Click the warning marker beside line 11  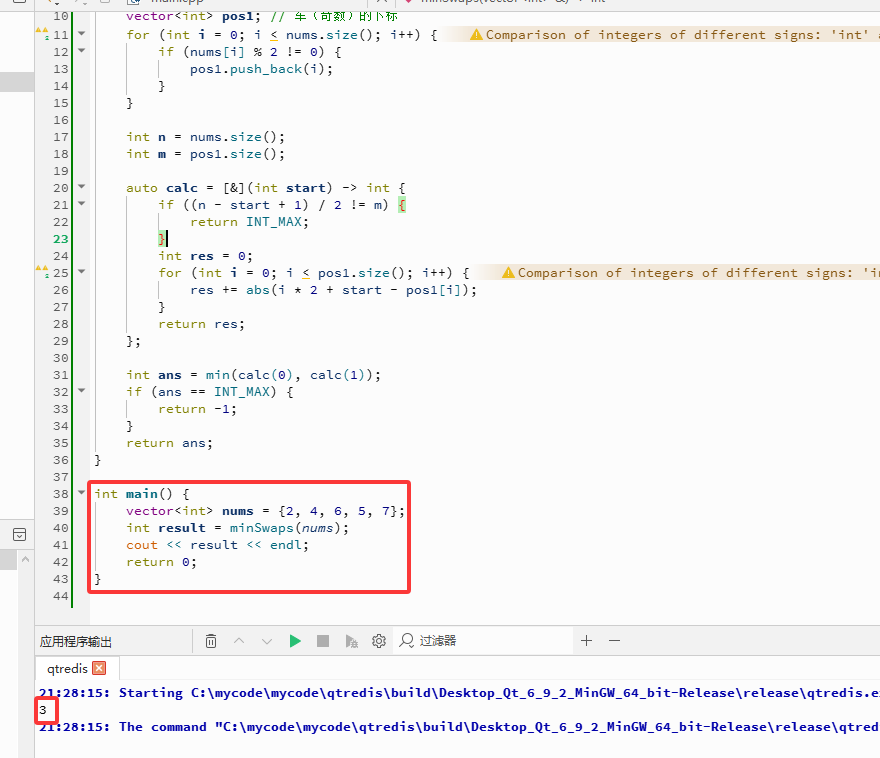tap(43, 34)
